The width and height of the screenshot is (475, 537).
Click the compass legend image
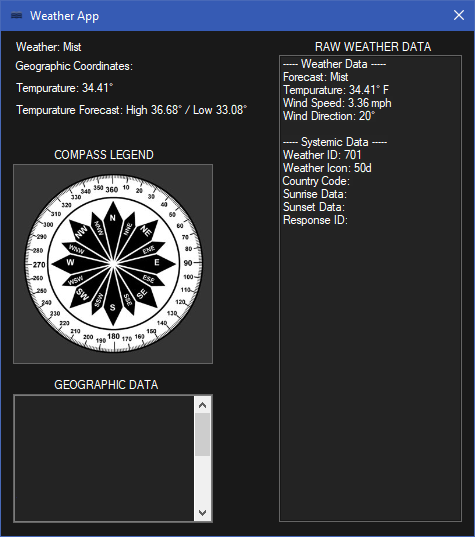click(113, 264)
